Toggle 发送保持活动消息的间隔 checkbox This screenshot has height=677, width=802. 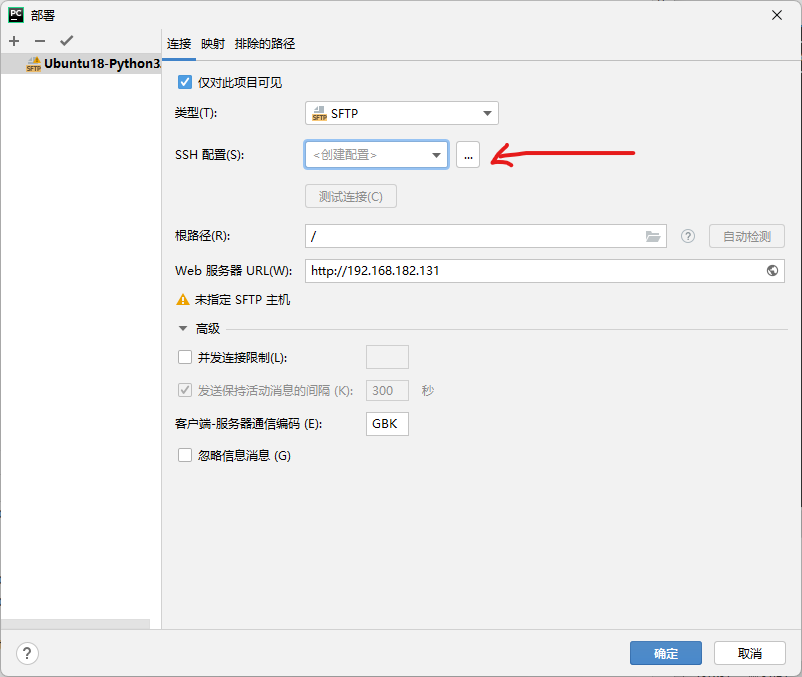pos(185,390)
